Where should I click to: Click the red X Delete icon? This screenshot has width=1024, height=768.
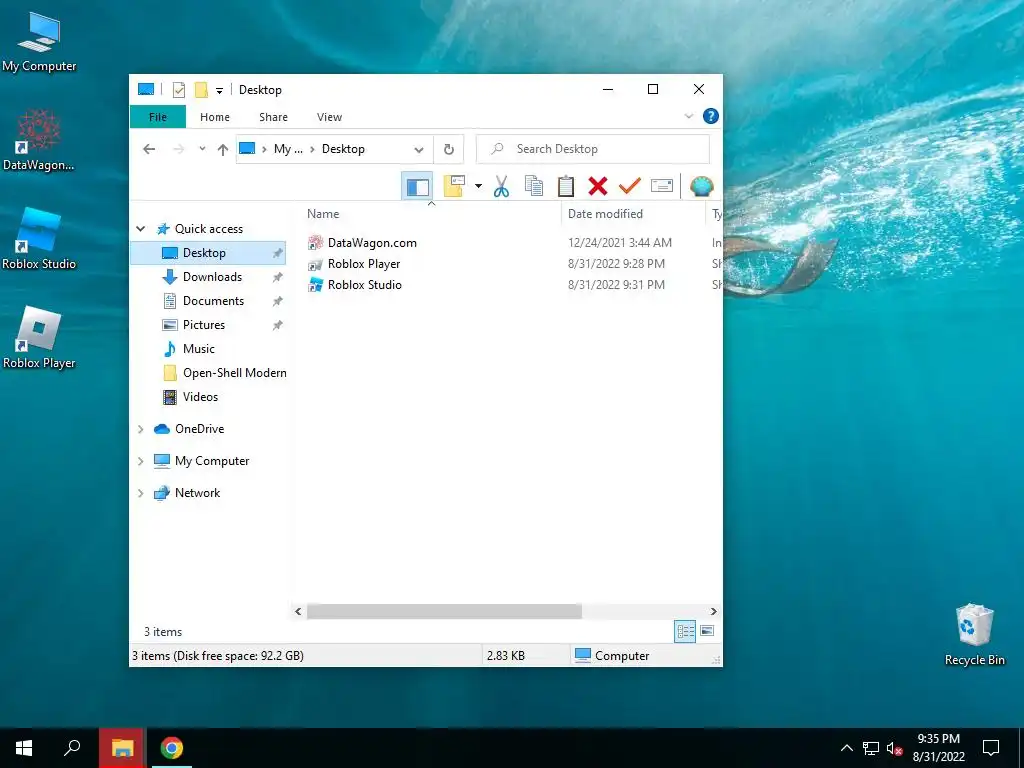(598, 186)
